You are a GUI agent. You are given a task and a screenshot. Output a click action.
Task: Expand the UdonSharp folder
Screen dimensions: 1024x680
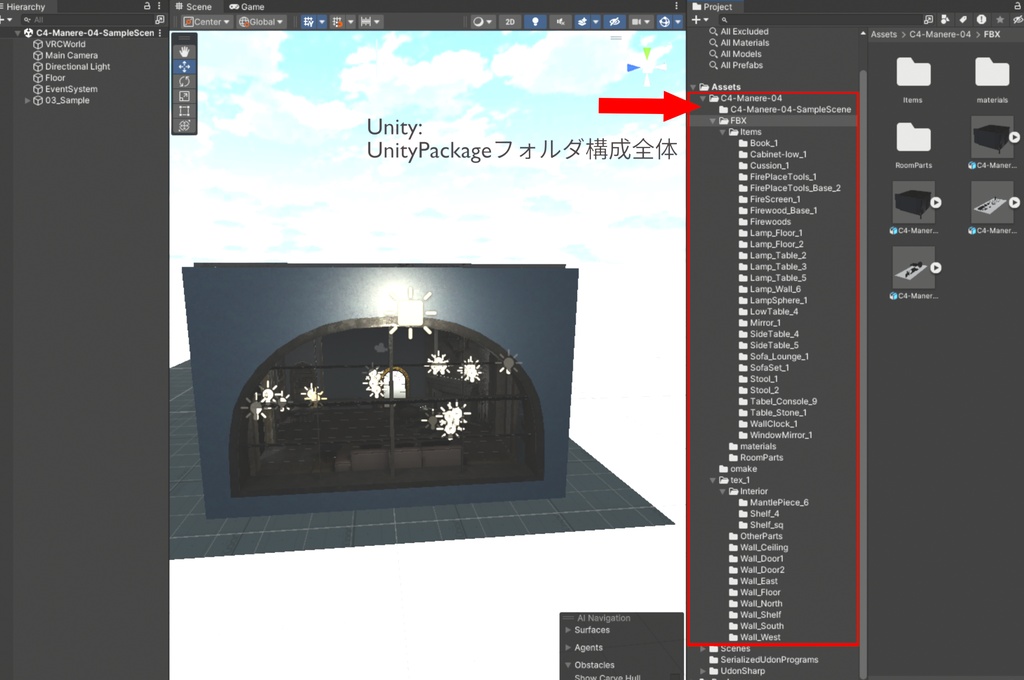coord(703,671)
